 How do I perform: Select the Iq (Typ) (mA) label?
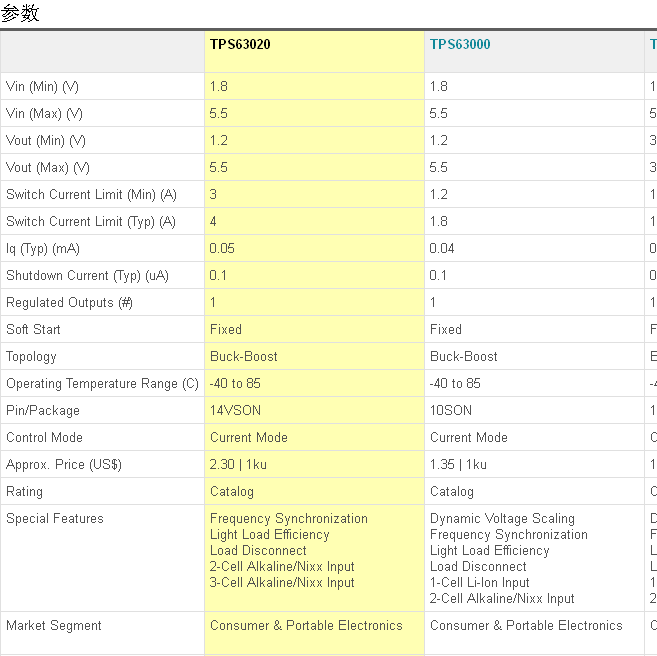coord(43,248)
